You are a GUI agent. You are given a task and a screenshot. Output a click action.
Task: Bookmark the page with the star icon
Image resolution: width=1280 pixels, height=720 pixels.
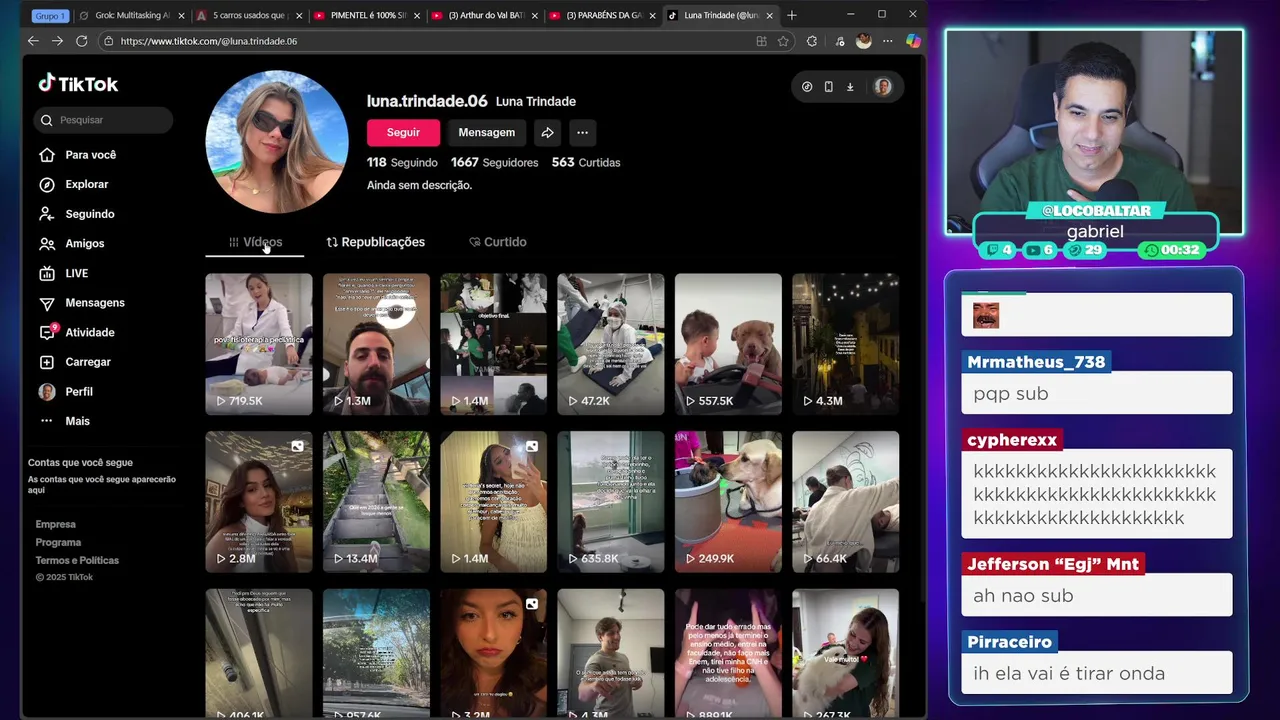[x=783, y=41]
